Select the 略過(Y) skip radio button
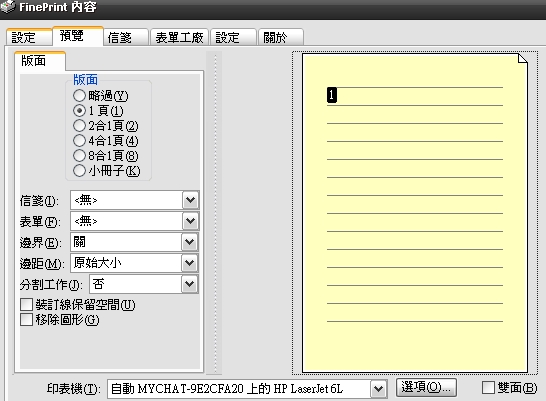Viewport: 546px width, 401px height. pos(79,95)
